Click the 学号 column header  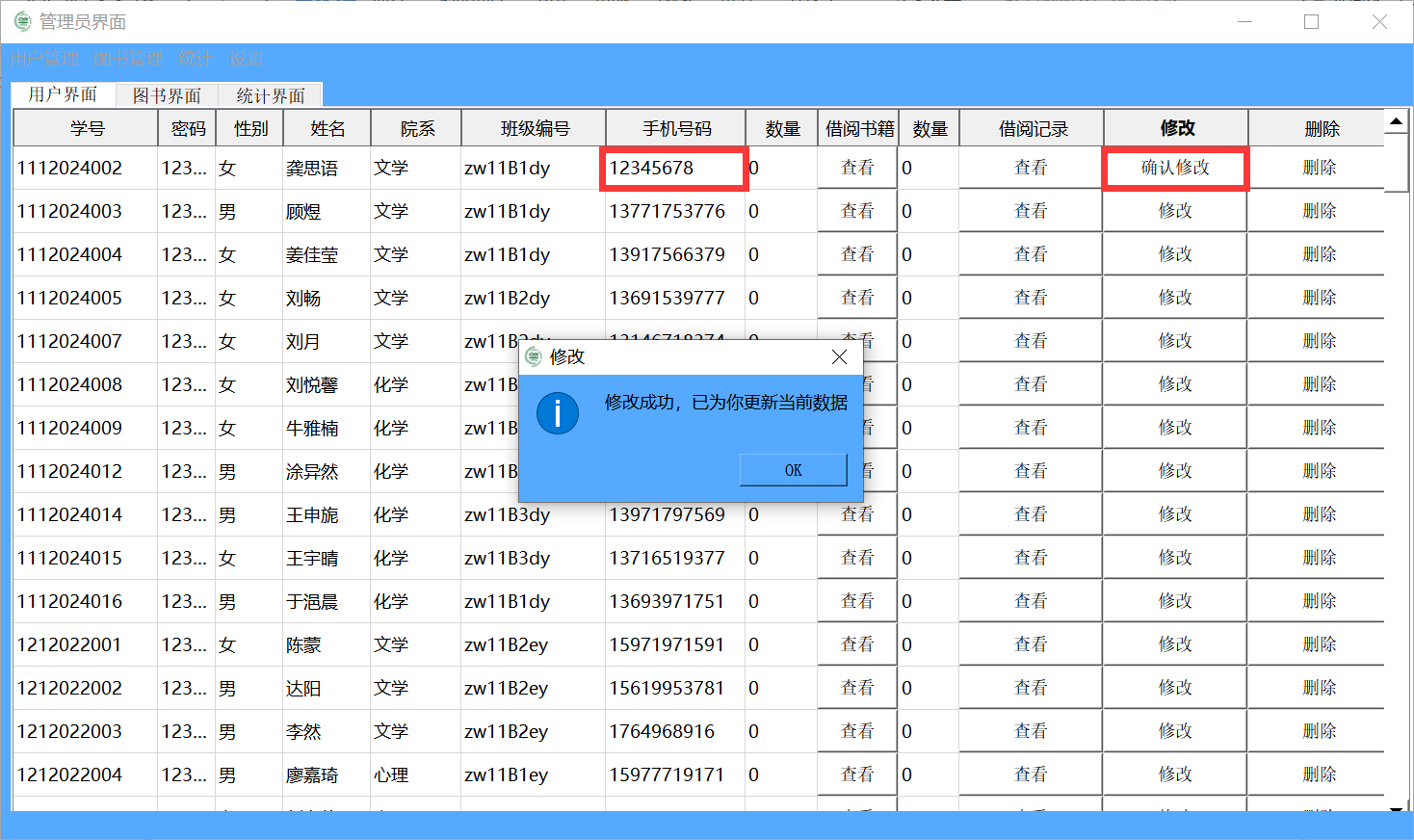tap(87, 128)
